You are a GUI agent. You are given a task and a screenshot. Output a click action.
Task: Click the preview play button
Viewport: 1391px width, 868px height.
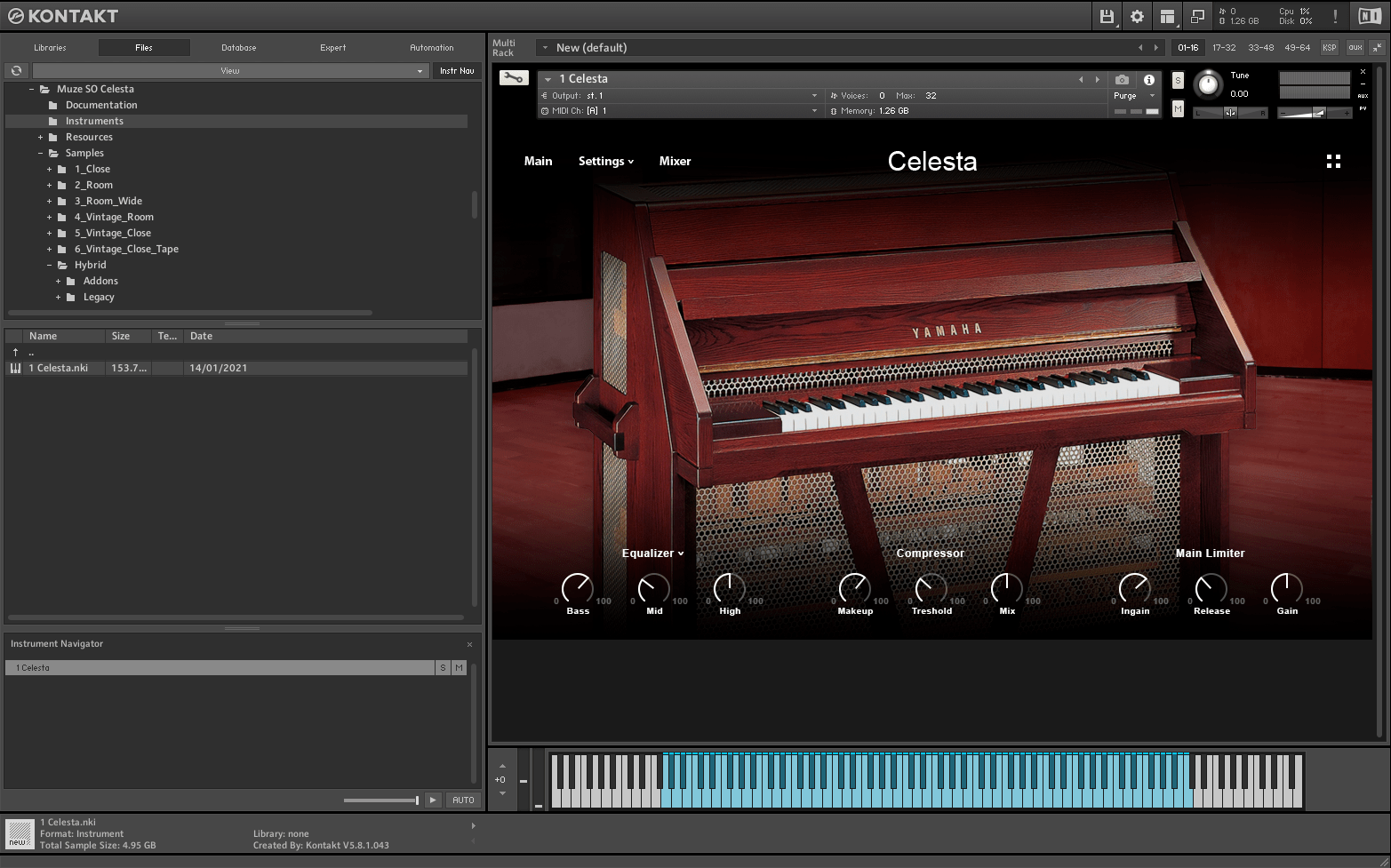point(433,800)
